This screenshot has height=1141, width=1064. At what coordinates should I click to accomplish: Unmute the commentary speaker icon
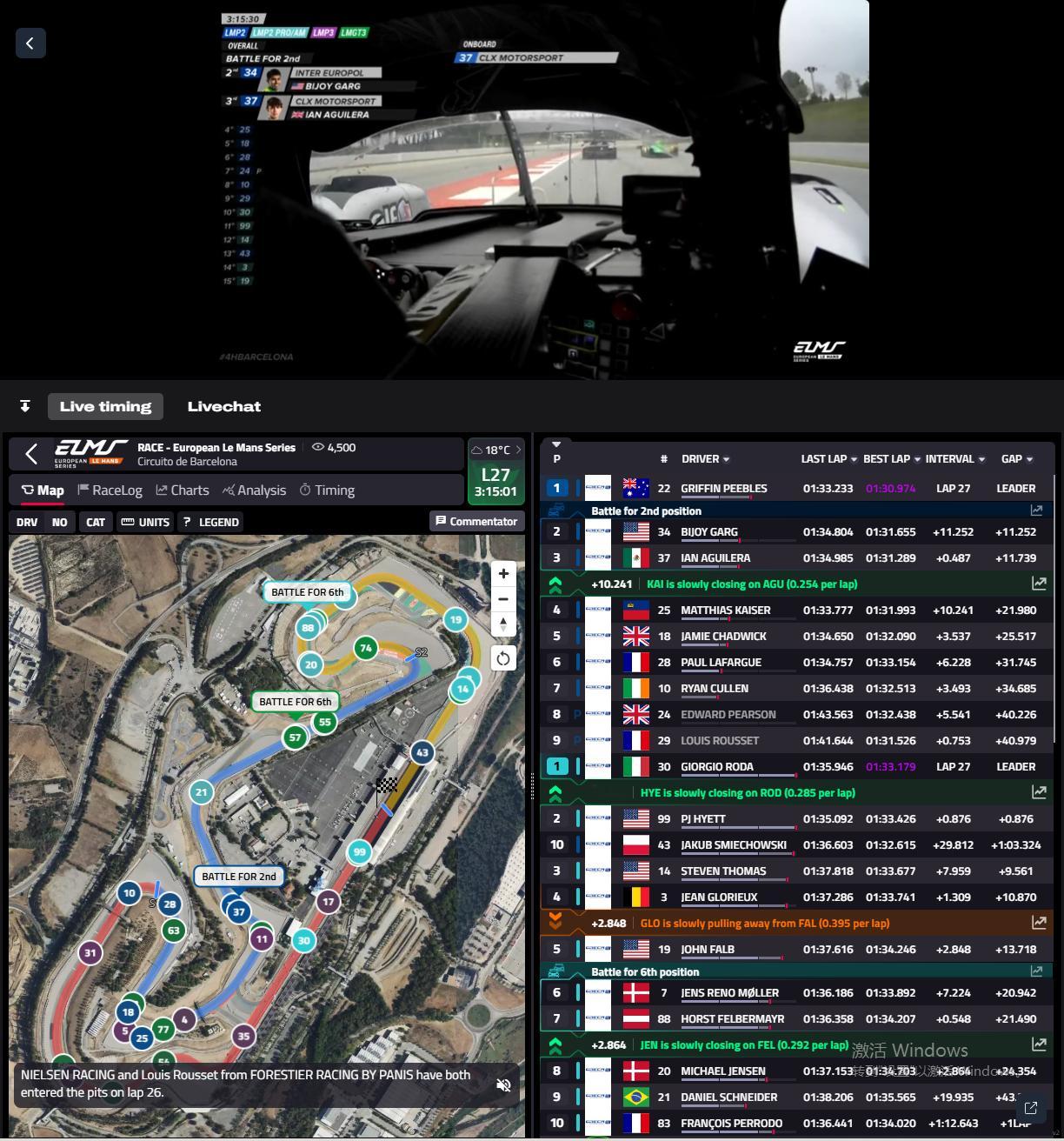(x=503, y=1084)
